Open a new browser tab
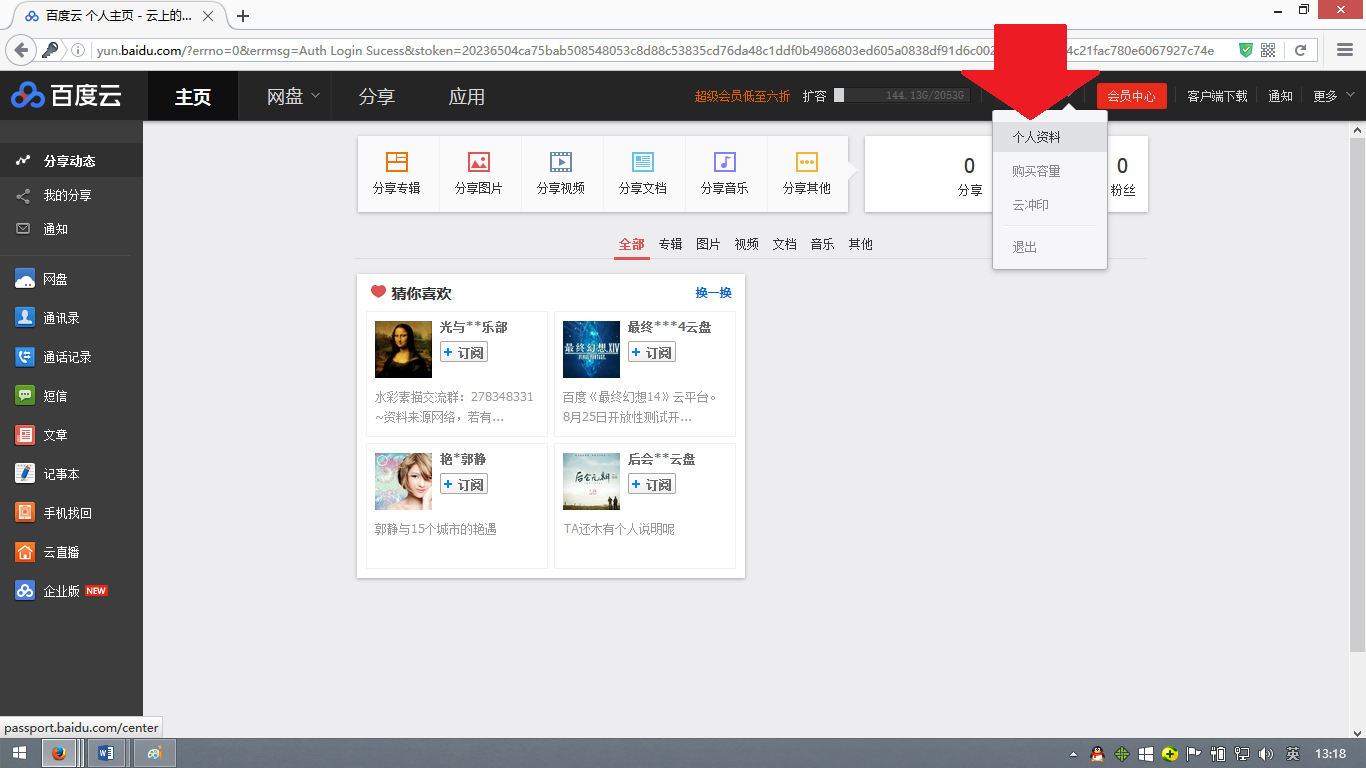This screenshot has height=768, width=1366. [x=243, y=16]
